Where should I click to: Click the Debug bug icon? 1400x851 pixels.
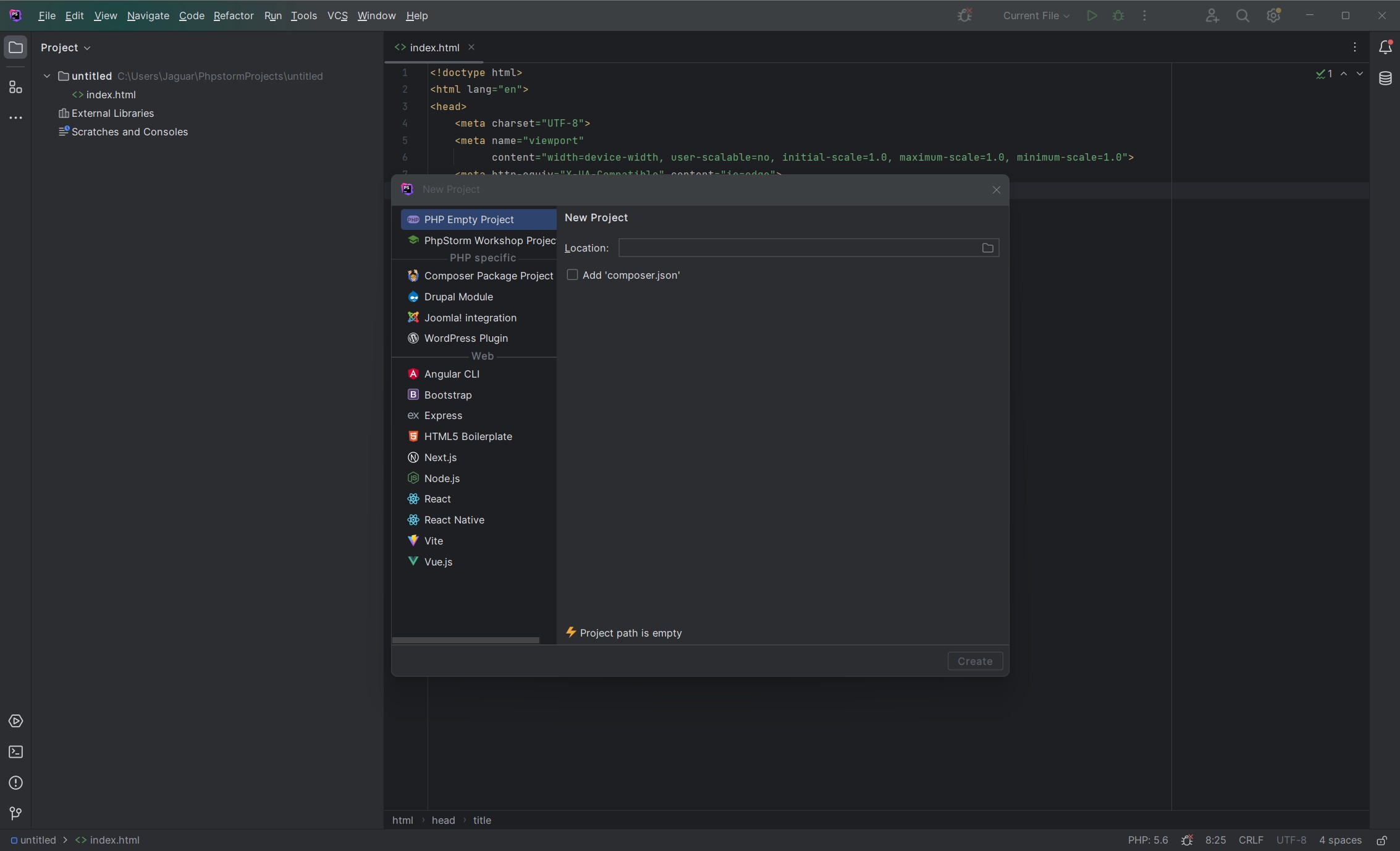click(x=1118, y=16)
